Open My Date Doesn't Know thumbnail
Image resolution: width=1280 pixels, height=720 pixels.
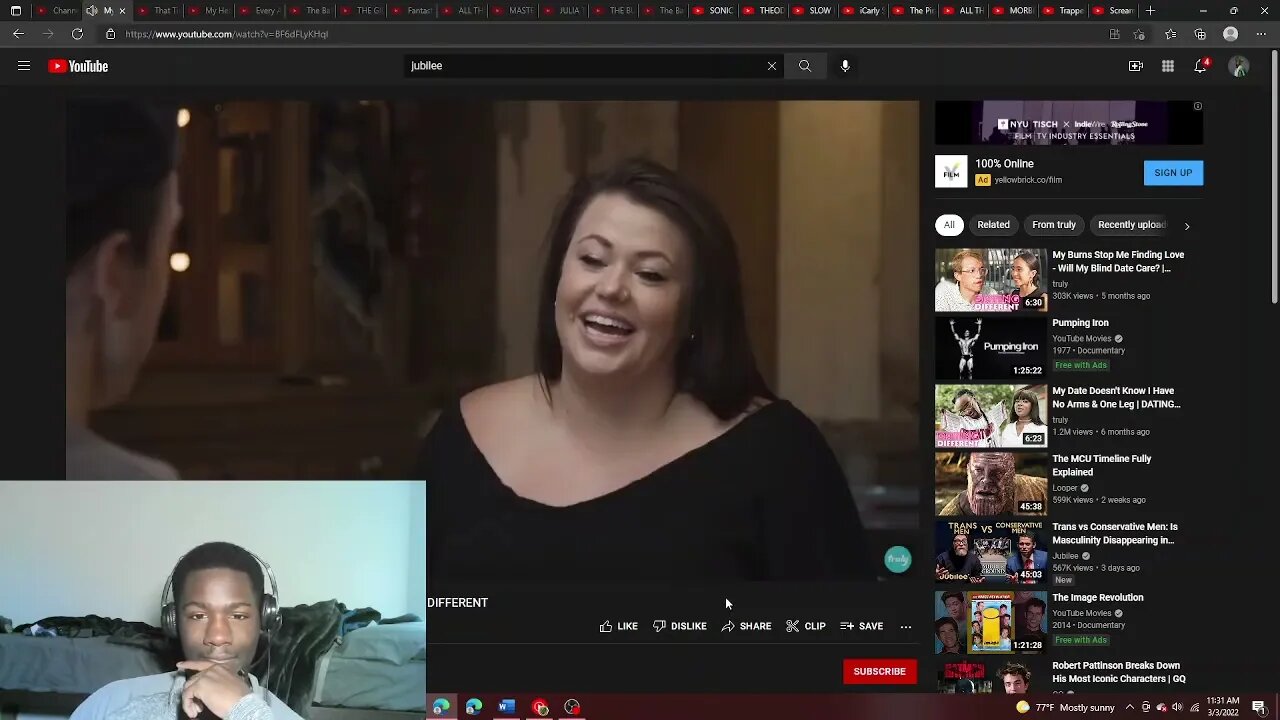click(x=991, y=416)
